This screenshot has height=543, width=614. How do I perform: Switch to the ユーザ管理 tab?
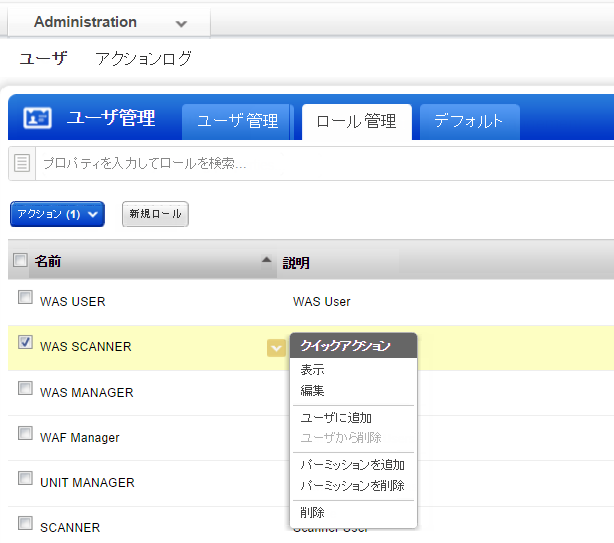[237, 121]
